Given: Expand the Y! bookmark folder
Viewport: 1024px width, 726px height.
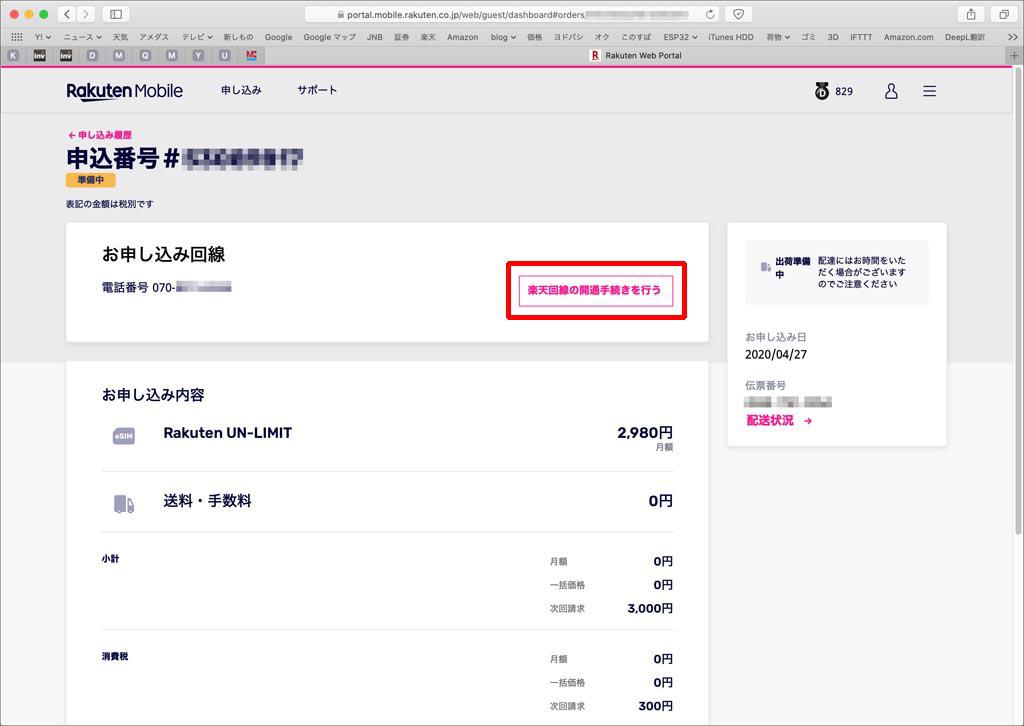Looking at the screenshot, I should pos(42,37).
